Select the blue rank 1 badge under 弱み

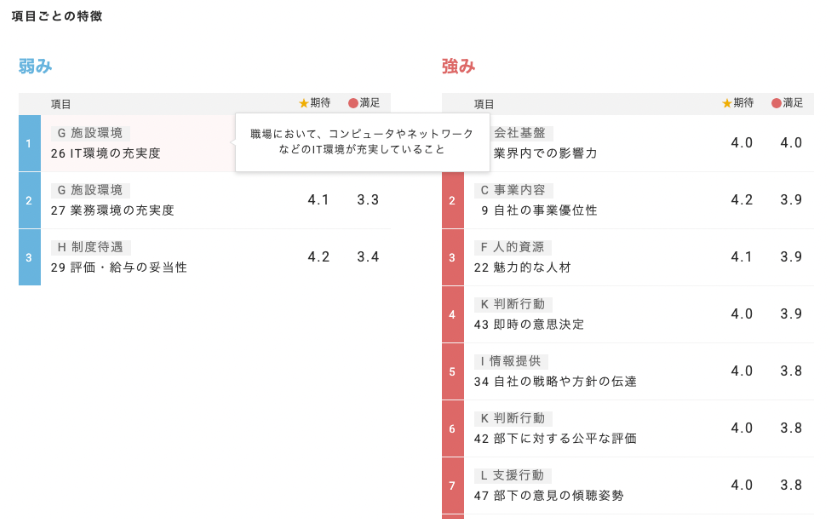29,143
